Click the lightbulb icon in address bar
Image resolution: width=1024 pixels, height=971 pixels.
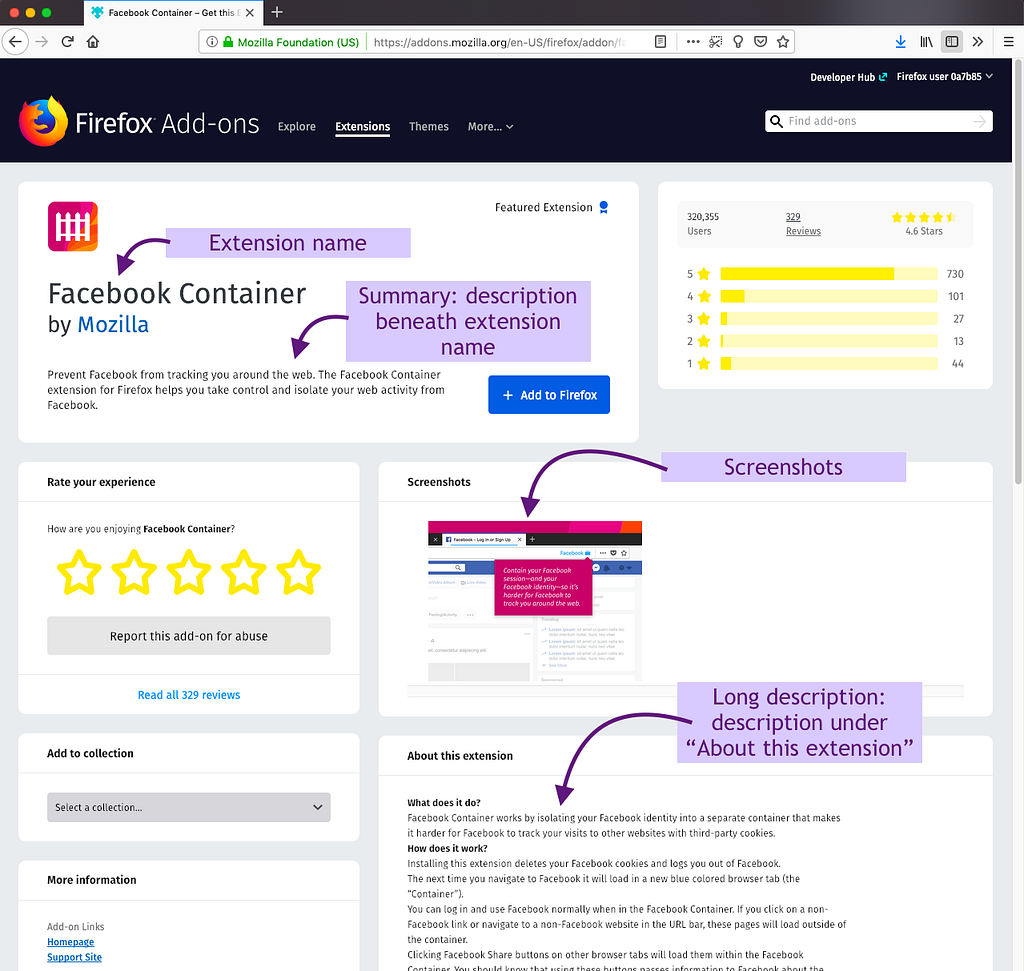(x=738, y=42)
